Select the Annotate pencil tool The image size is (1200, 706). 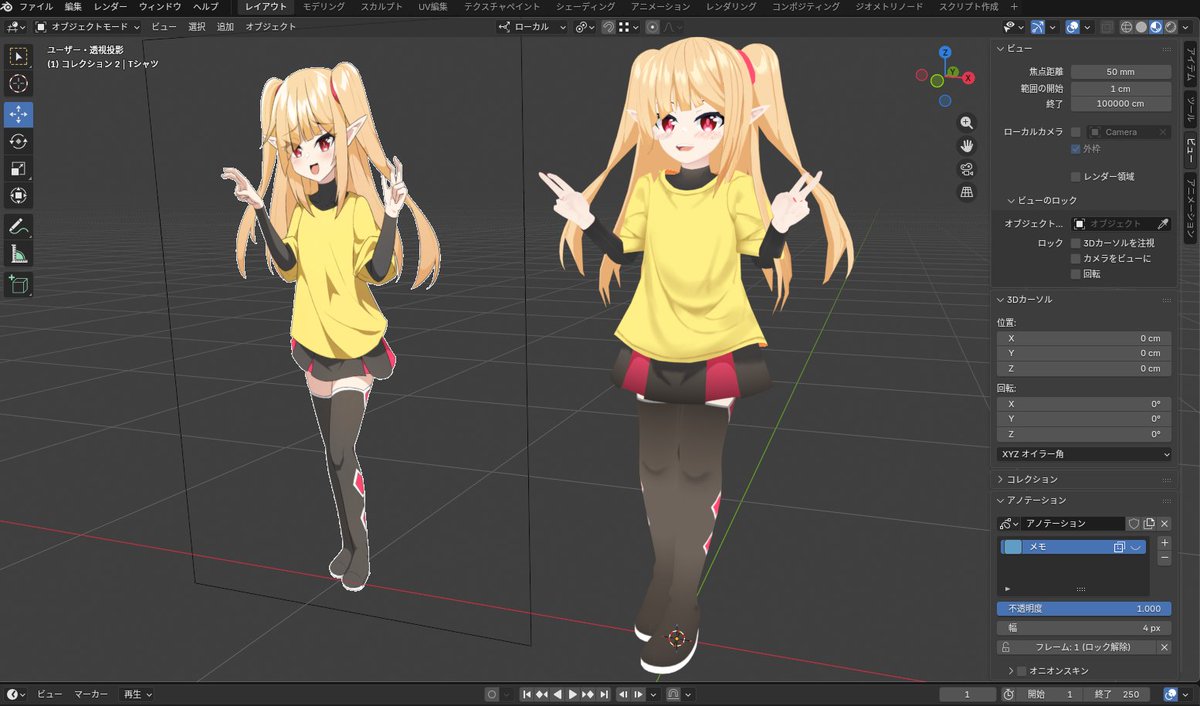[x=18, y=227]
